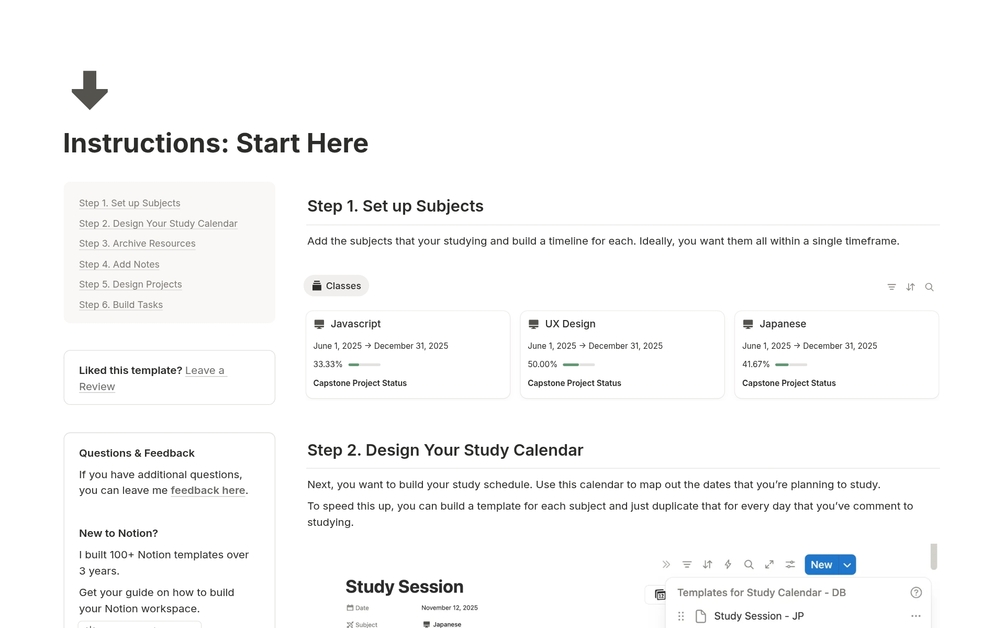Select the Classes view tab

[x=336, y=286]
